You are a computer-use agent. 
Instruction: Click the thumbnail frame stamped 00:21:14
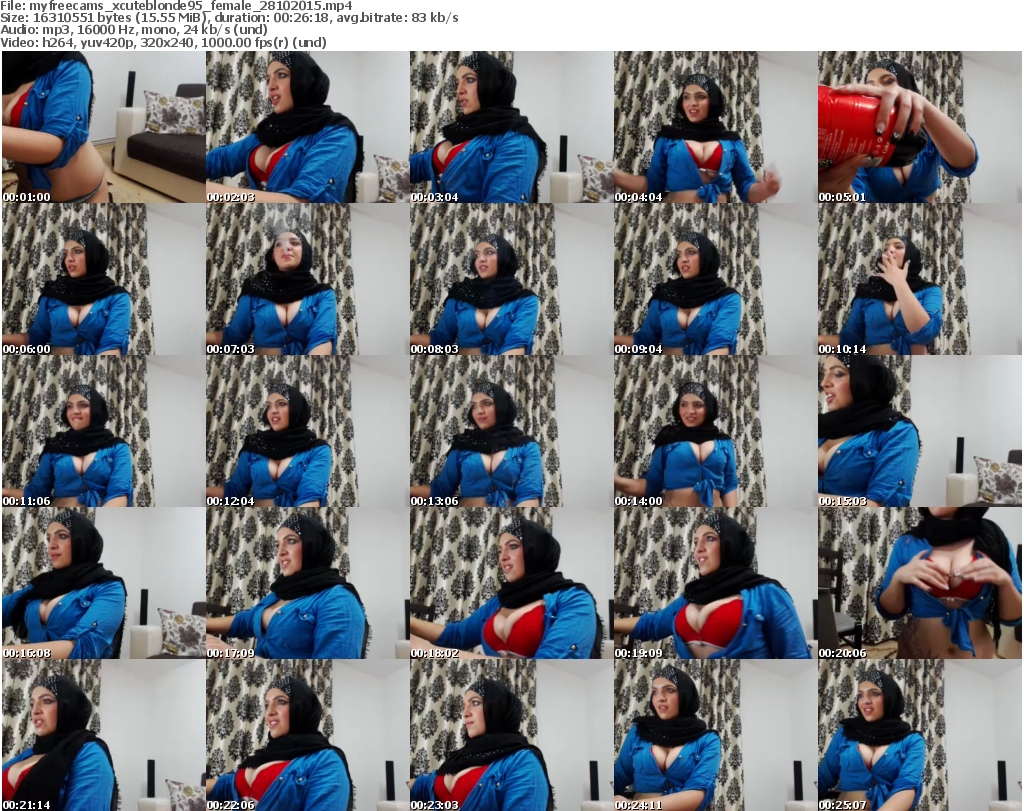[103, 735]
